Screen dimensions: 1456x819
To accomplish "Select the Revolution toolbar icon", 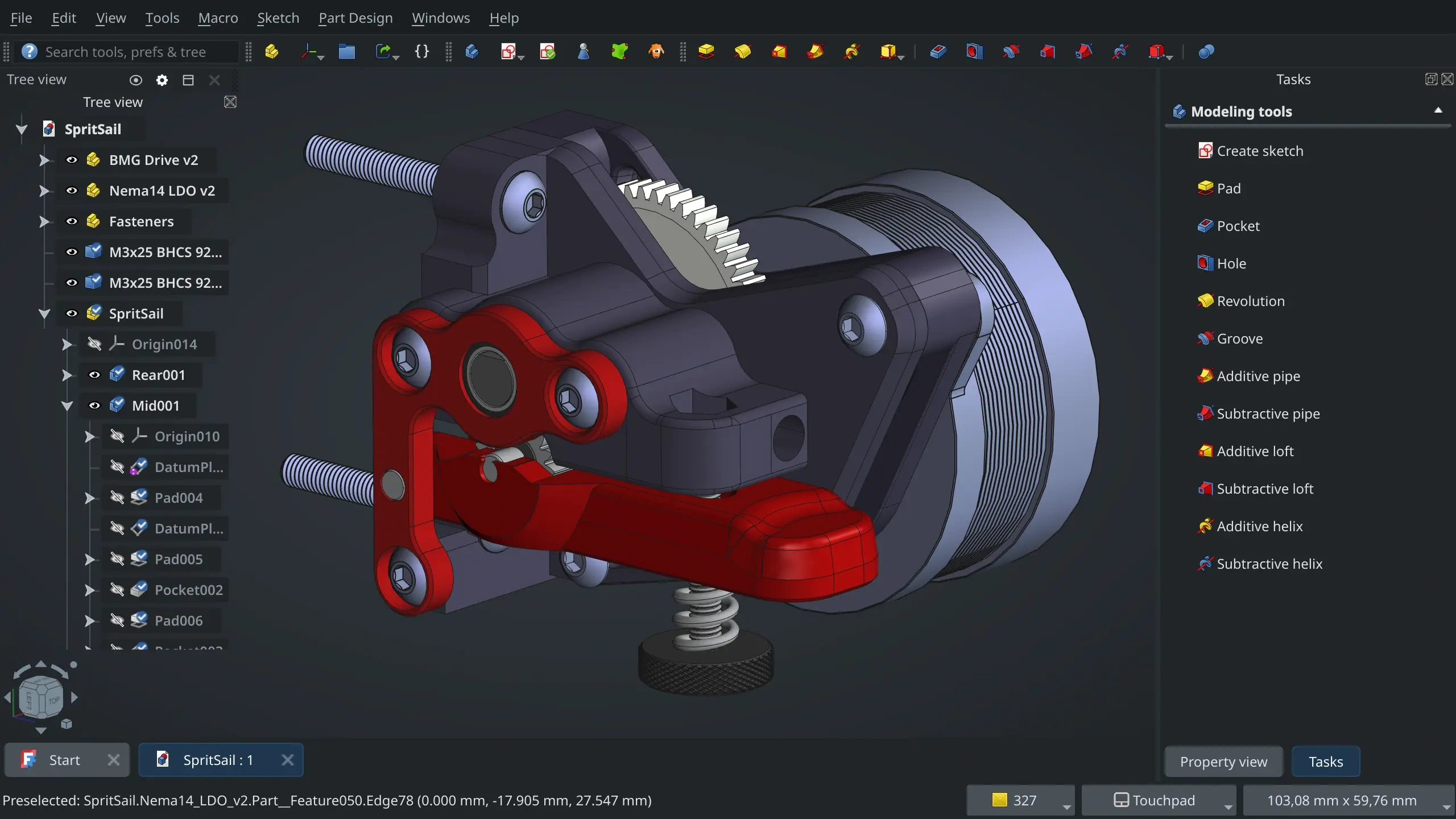I will 742,52.
